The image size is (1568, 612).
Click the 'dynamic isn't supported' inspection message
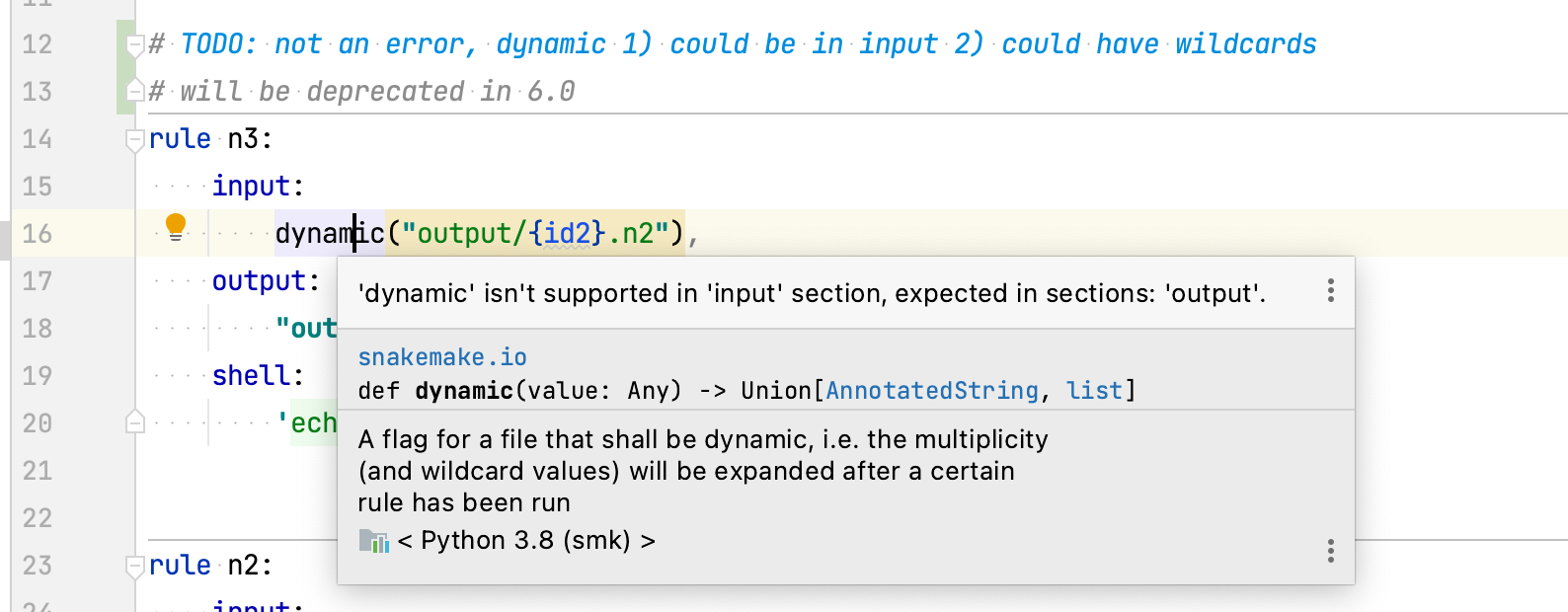[x=810, y=292]
